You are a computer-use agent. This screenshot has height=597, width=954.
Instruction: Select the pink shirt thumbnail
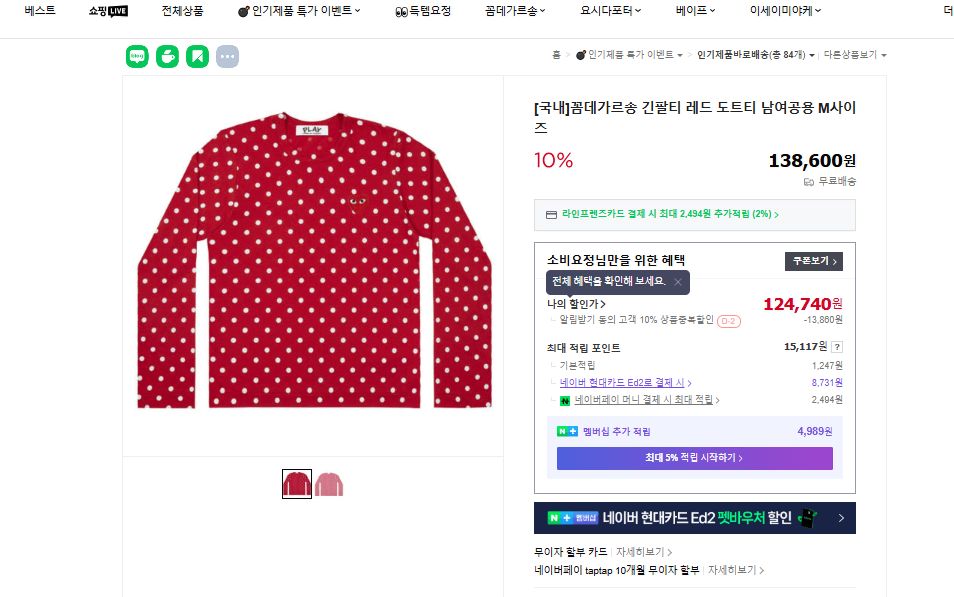(330, 483)
